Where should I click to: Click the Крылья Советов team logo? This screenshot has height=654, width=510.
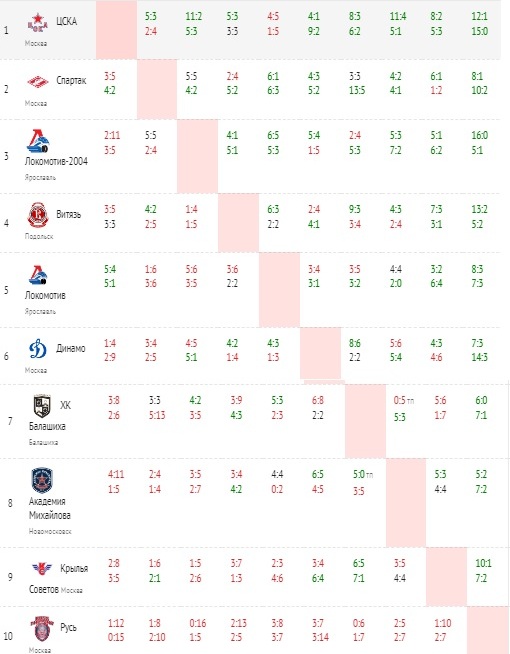[42, 568]
